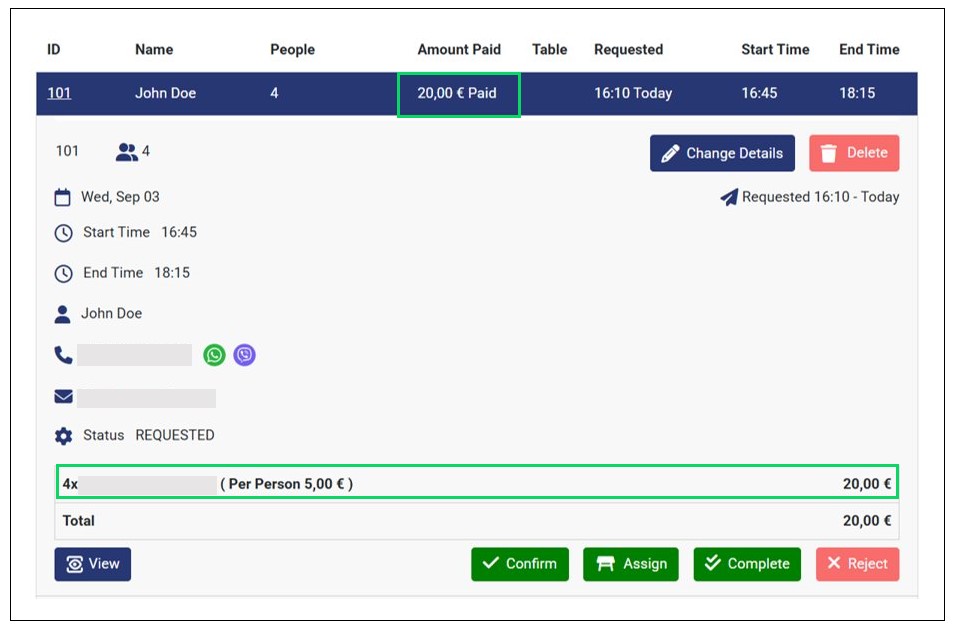Mark reservation as Complete

[746, 564]
